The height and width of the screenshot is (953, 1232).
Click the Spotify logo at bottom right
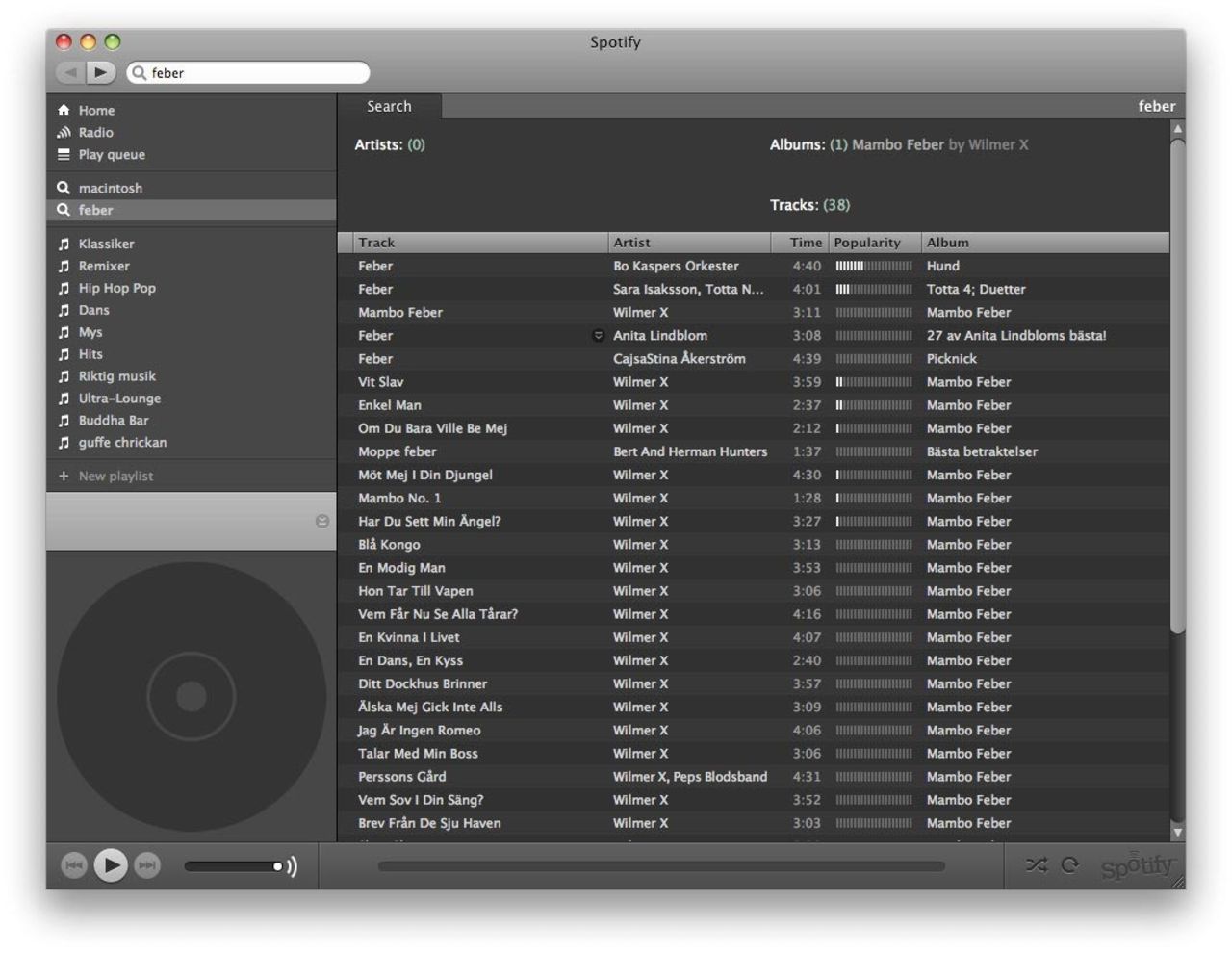pos(1139,865)
